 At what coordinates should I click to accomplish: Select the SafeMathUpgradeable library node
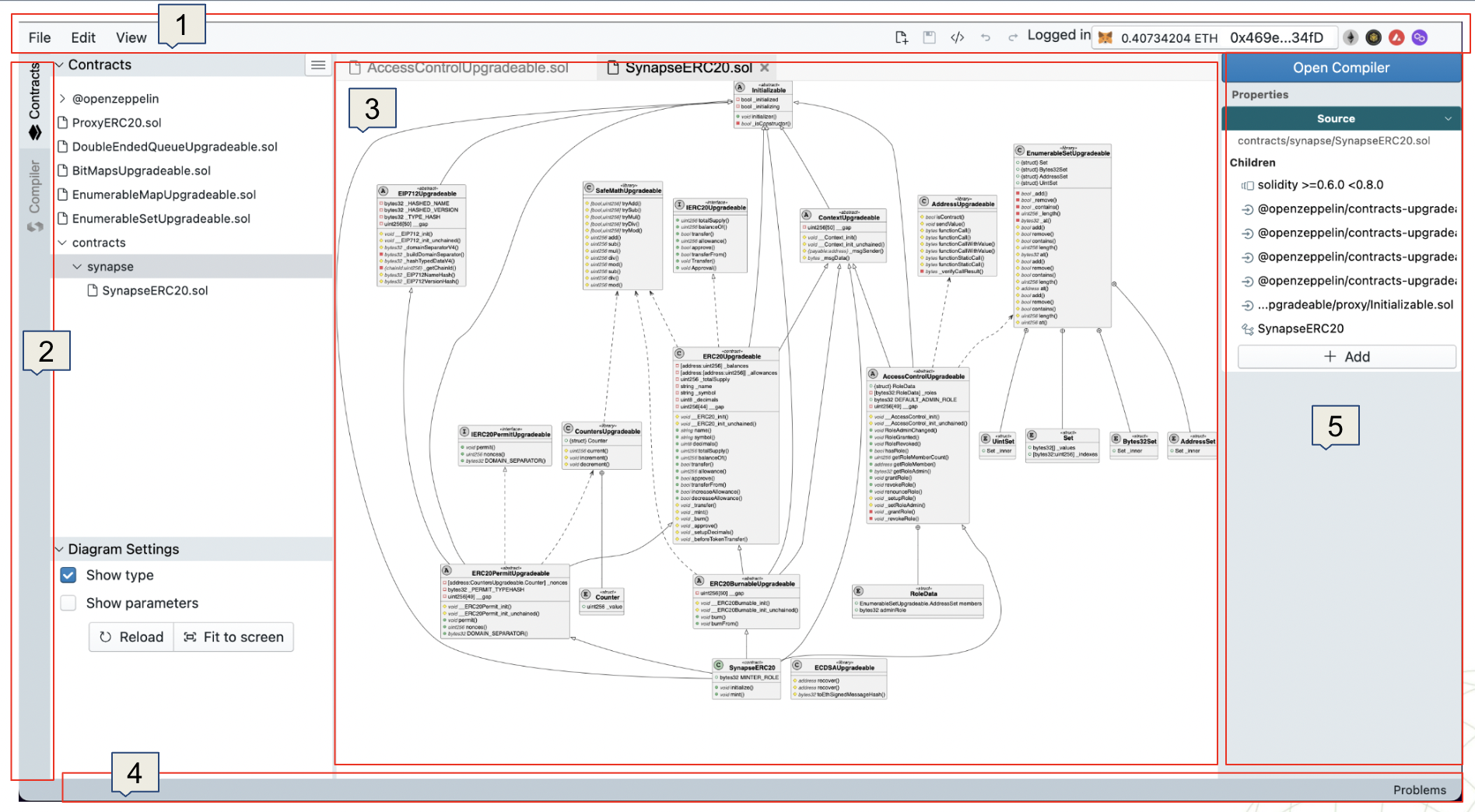click(x=623, y=236)
